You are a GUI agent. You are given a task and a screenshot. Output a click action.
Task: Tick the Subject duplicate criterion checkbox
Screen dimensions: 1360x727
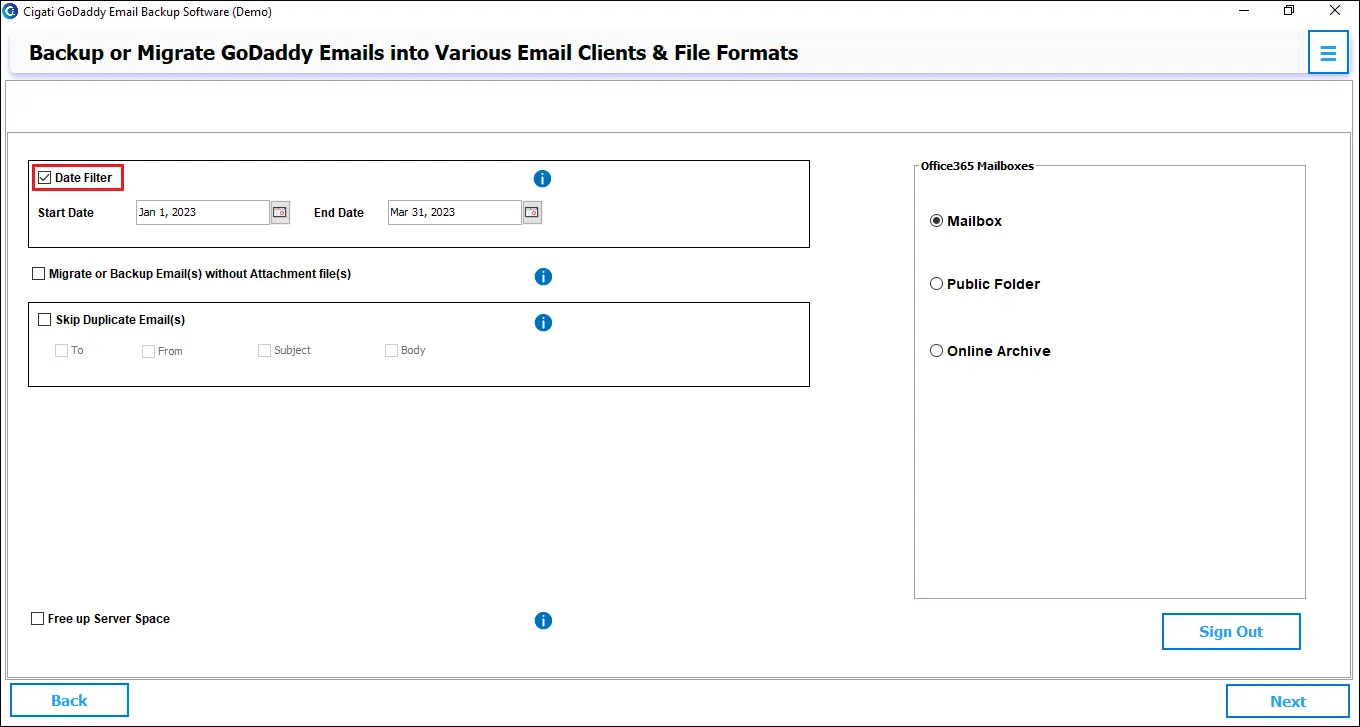pyautogui.click(x=264, y=351)
